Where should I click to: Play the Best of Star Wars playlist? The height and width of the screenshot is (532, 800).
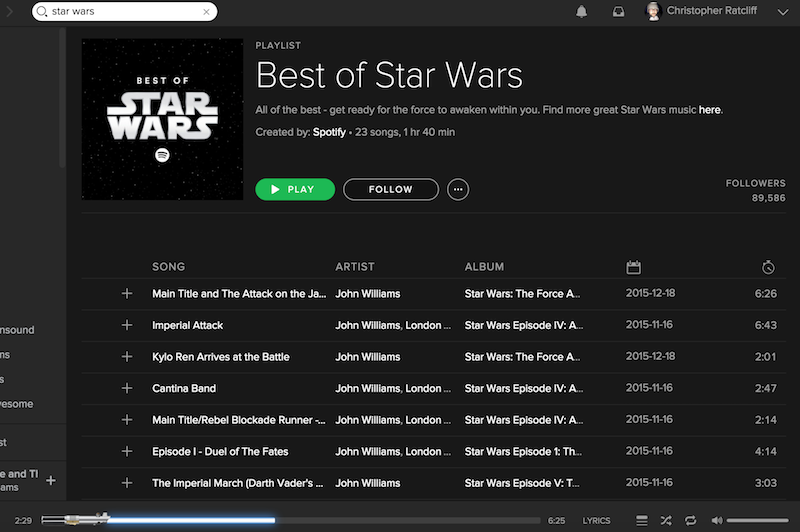[x=295, y=189]
